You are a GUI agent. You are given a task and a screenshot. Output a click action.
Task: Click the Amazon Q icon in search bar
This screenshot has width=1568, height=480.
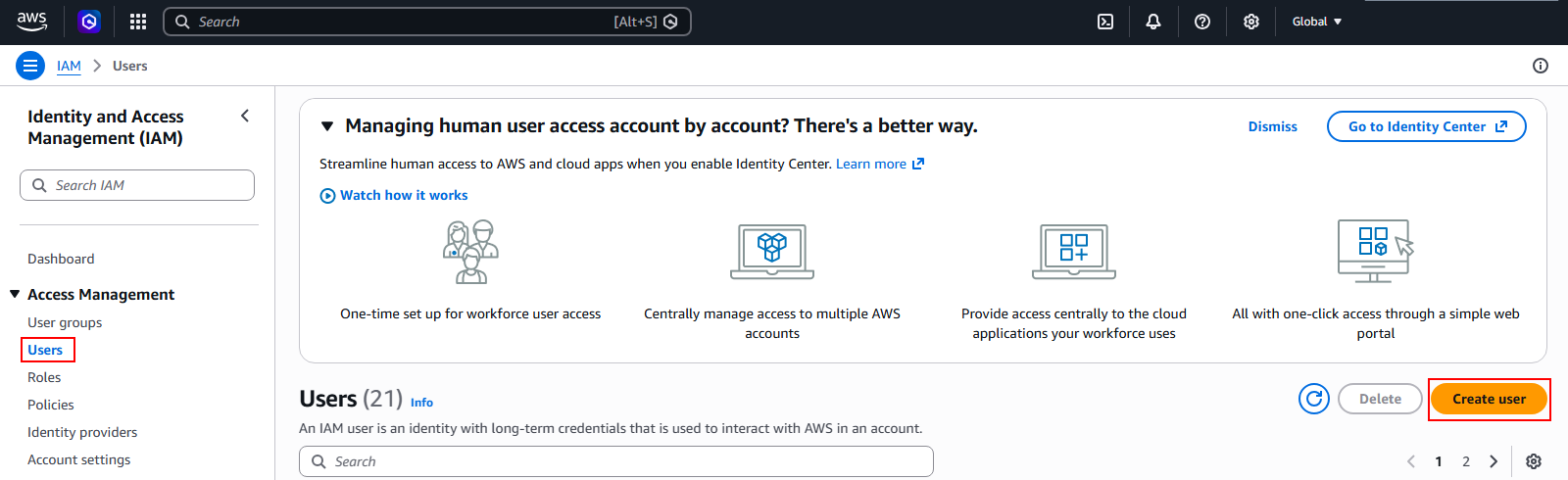[x=670, y=22]
